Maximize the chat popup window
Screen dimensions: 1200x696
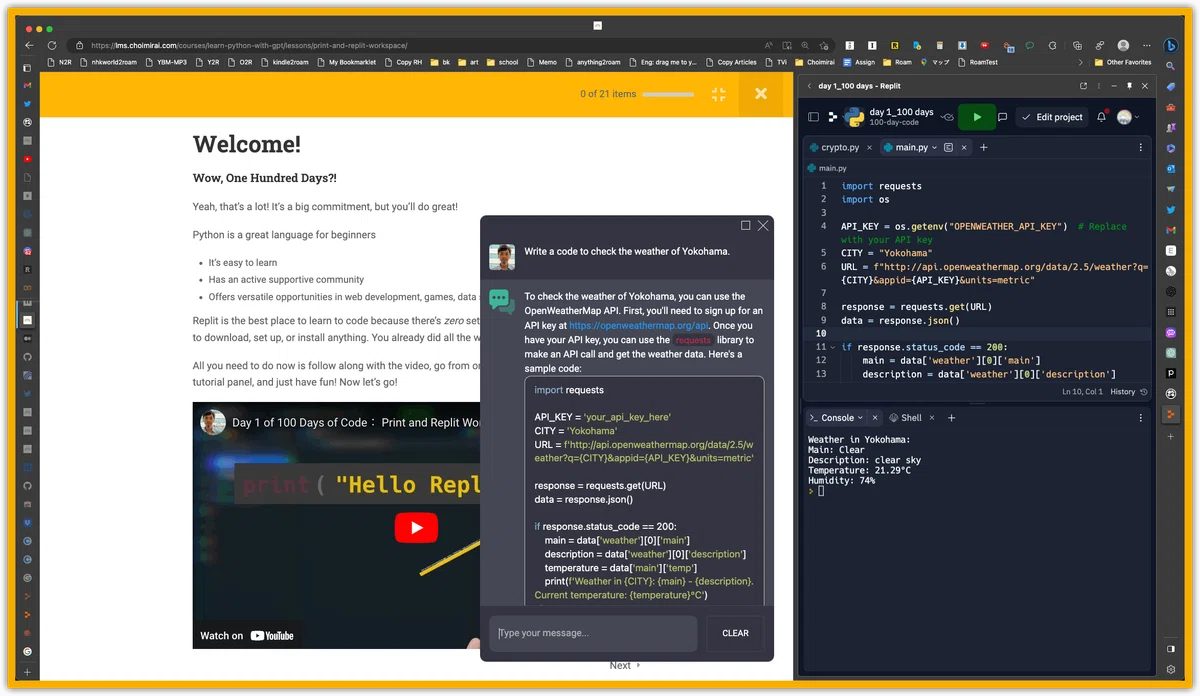tap(745, 226)
